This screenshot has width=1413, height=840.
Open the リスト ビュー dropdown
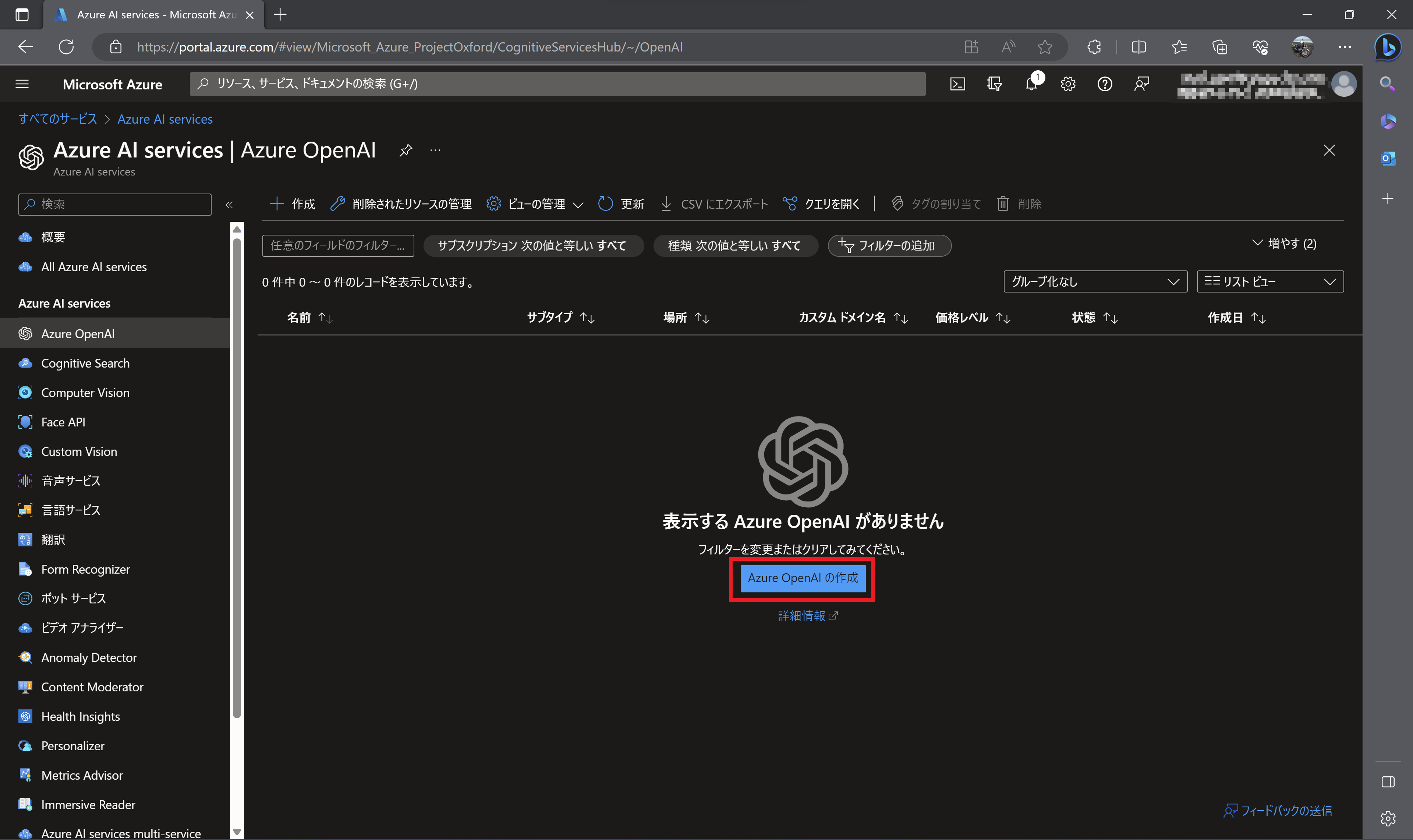pos(1270,281)
